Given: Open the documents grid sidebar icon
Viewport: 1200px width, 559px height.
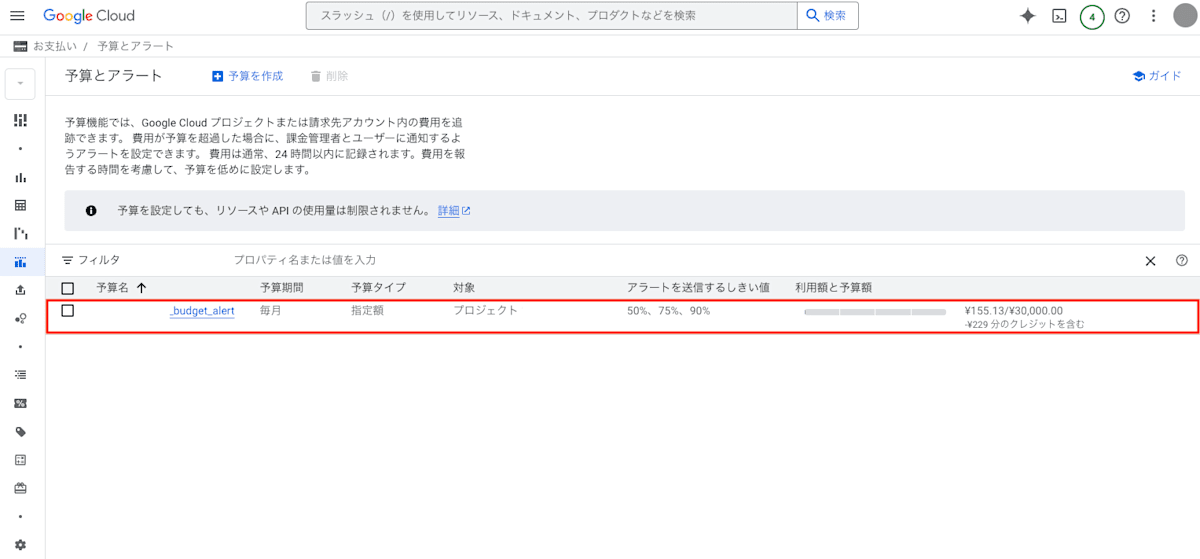Looking at the screenshot, I should pyautogui.click(x=20, y=460).
